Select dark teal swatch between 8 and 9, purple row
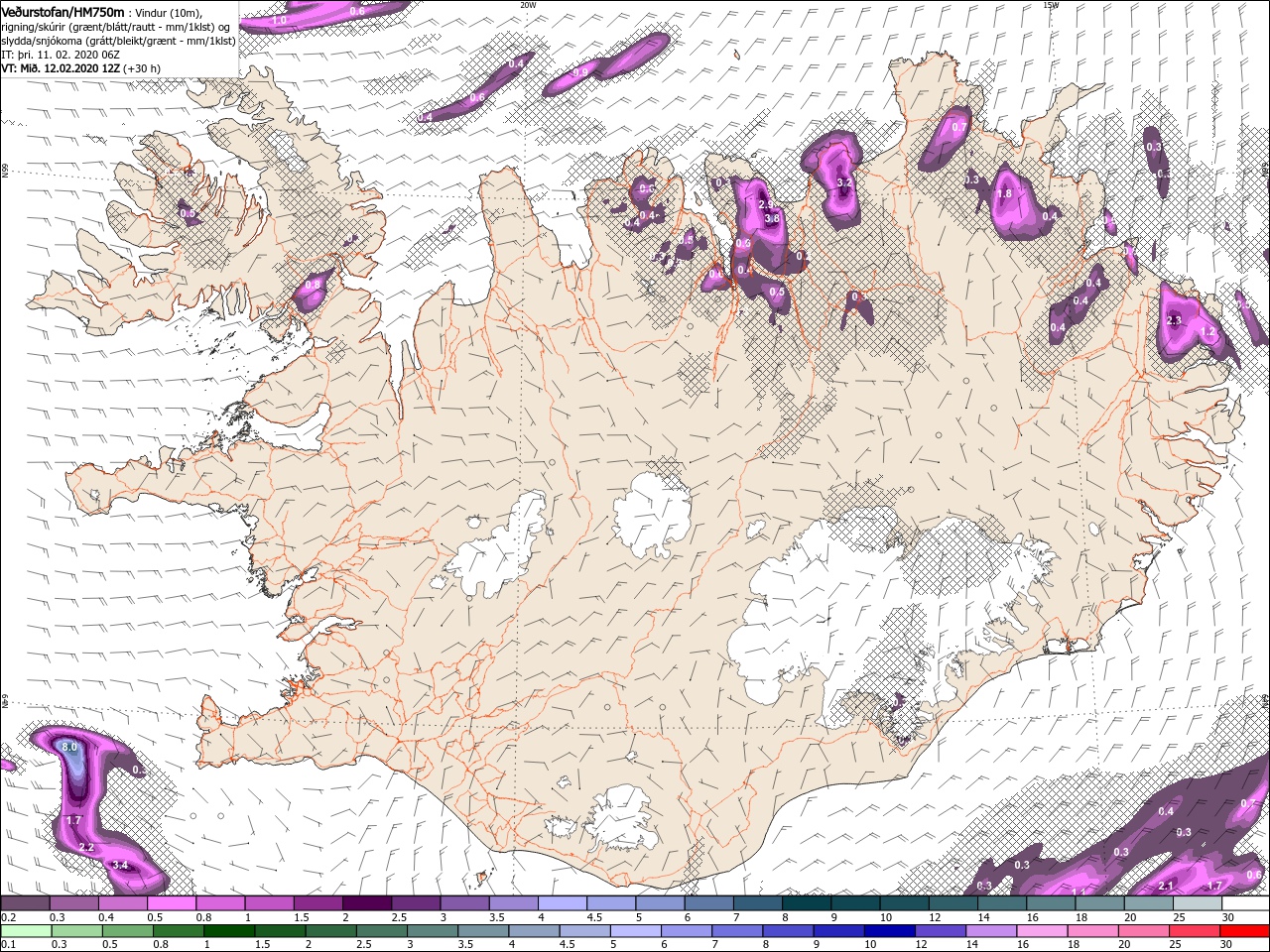 [x=807, y=903]
